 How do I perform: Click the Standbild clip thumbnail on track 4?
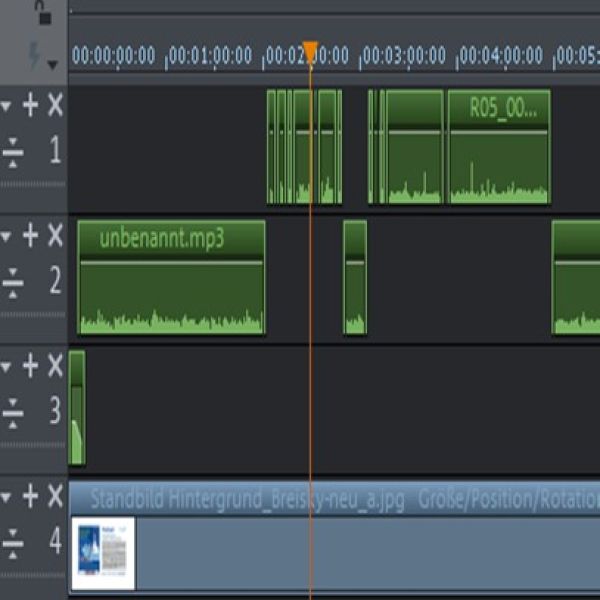pos(103,552)
